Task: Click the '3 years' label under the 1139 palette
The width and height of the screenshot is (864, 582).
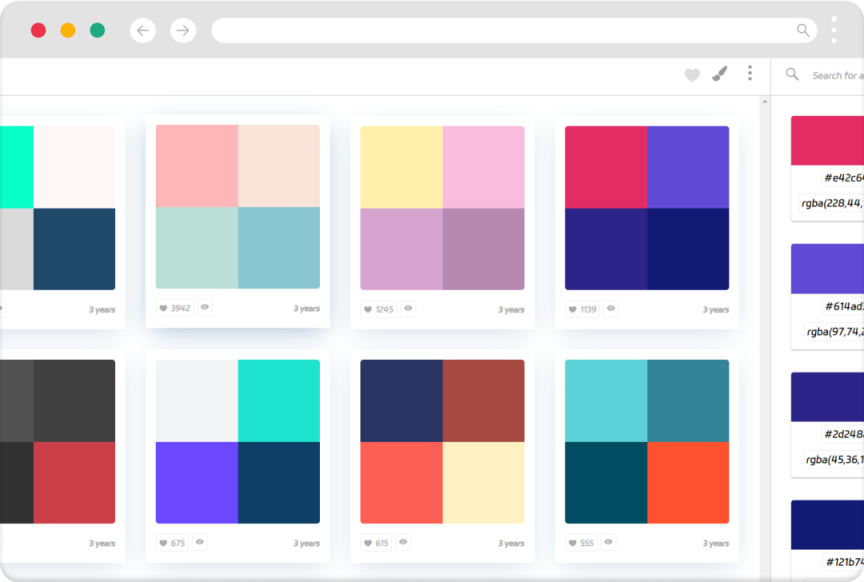Action: pos(716,310)
